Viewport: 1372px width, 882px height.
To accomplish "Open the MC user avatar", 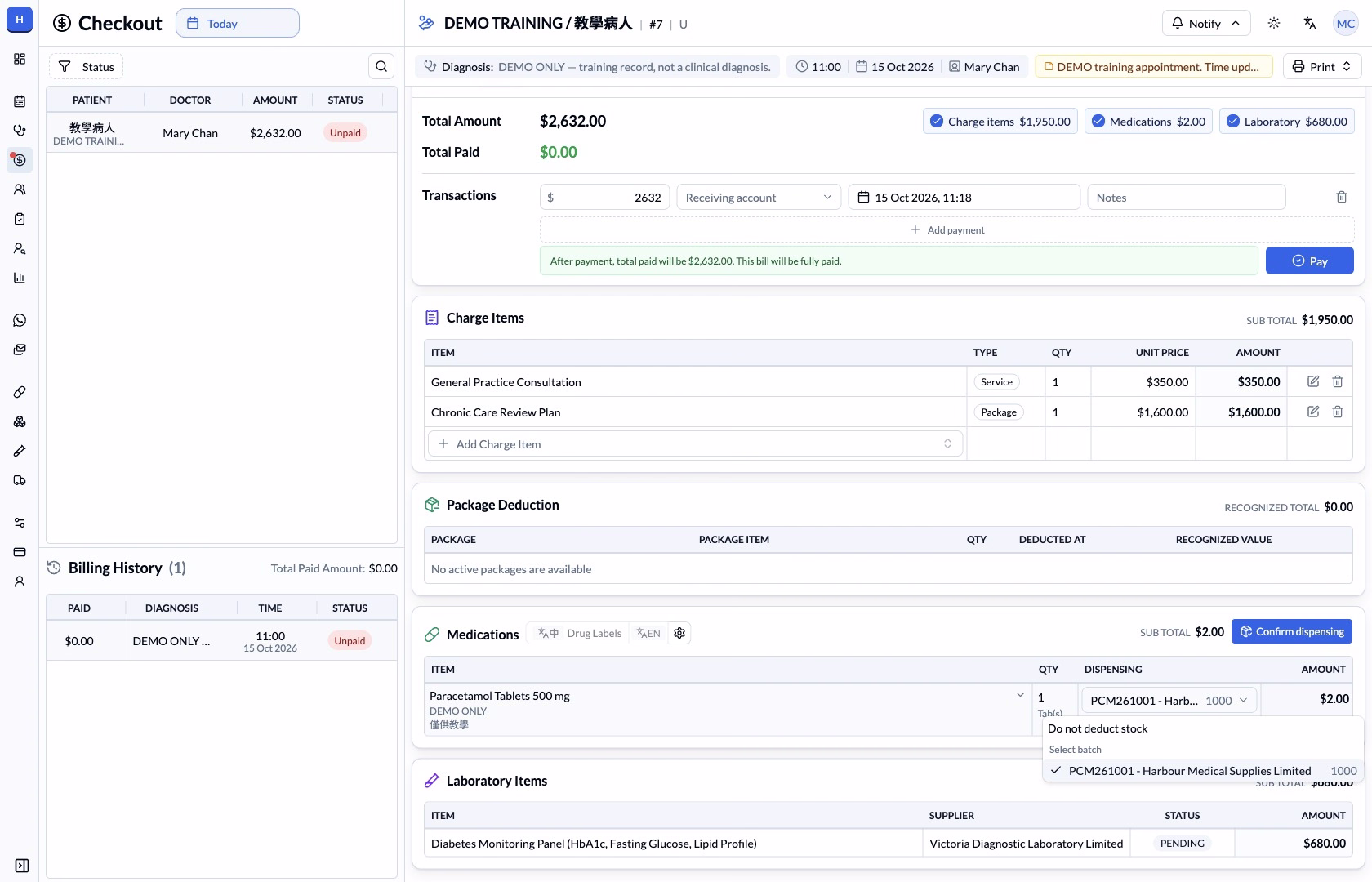I will 1346,23.
